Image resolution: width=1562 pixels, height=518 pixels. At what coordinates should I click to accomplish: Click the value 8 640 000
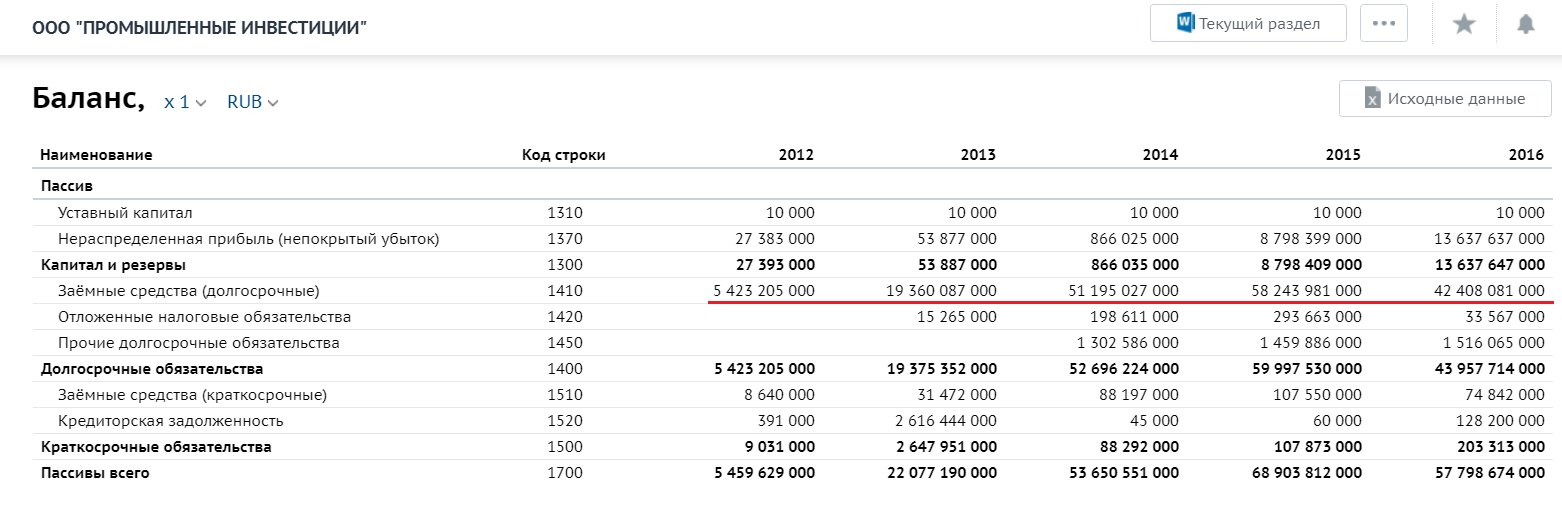780,395
